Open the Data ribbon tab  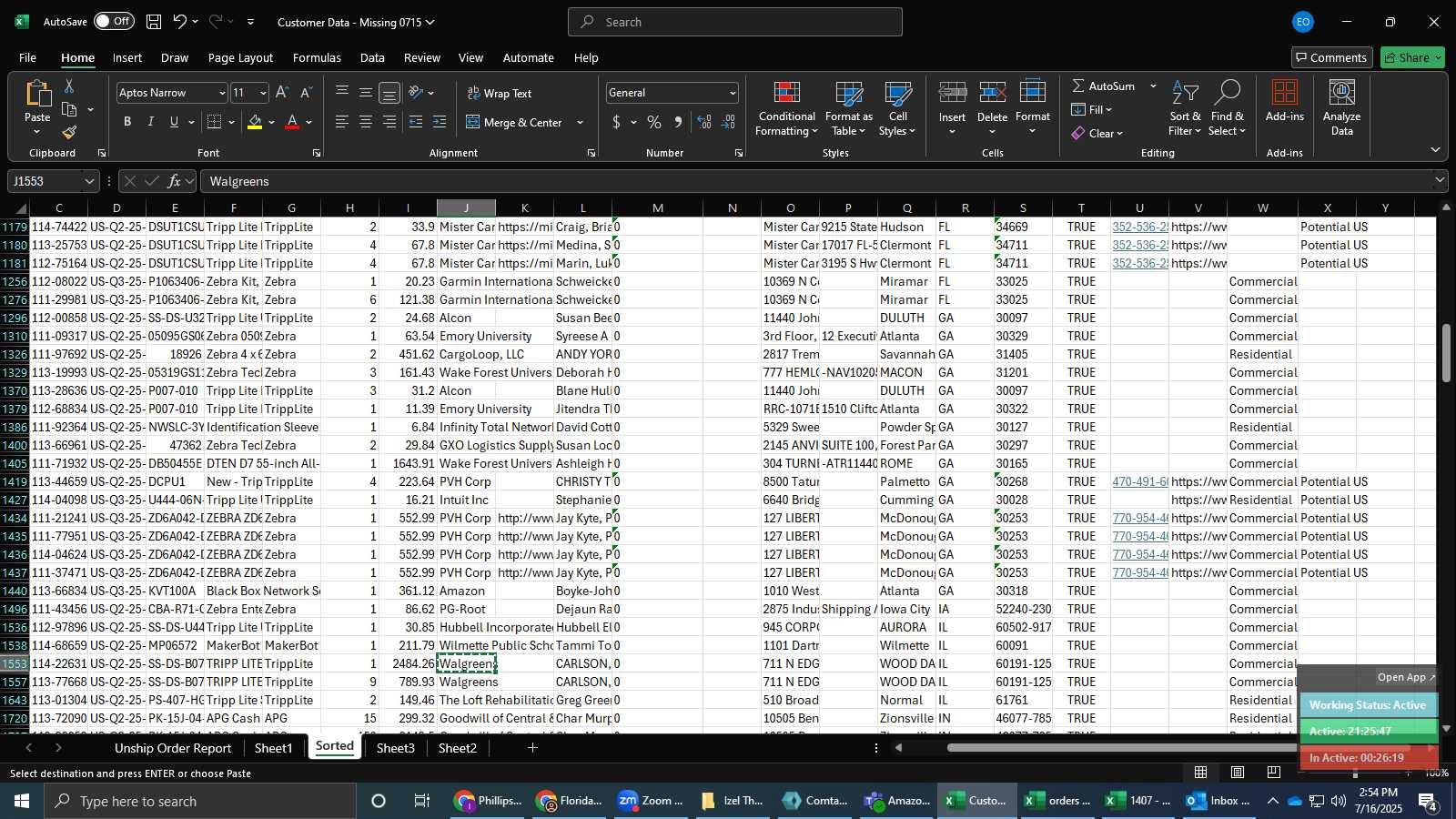[x=372, y=57]
